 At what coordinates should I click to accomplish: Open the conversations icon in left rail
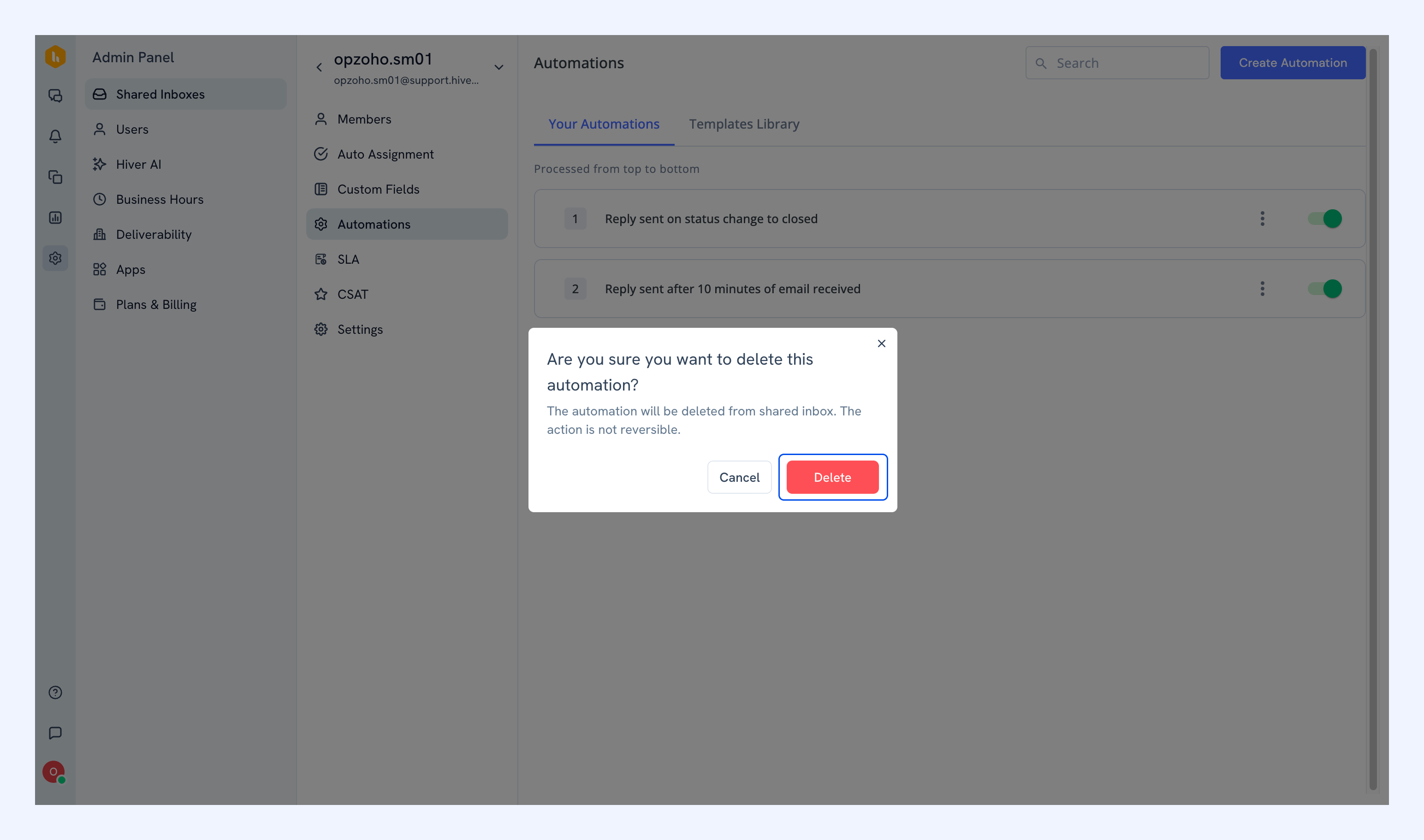[55, 95]
